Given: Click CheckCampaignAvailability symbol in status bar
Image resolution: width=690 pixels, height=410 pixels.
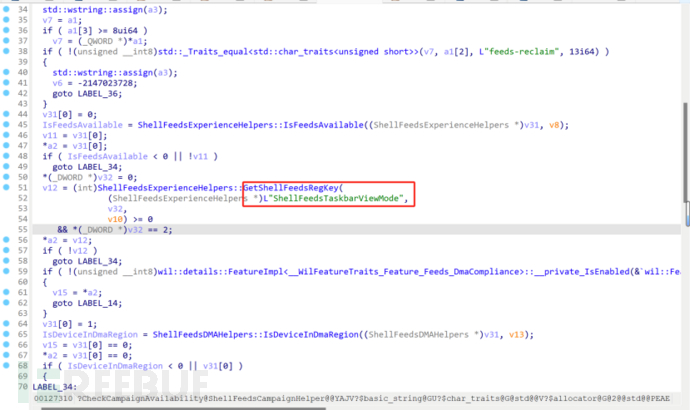Looking at the screenshot, I should click(142, 399).
